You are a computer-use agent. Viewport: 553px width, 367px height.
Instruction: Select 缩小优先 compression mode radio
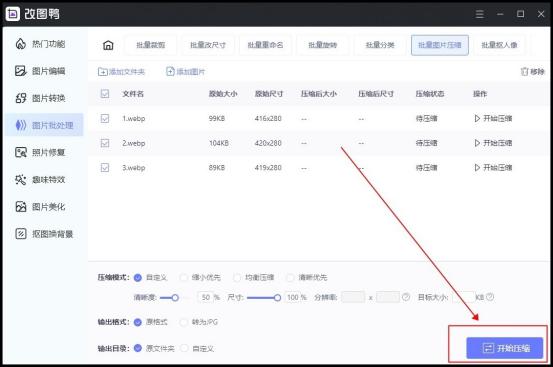(184, 278)
